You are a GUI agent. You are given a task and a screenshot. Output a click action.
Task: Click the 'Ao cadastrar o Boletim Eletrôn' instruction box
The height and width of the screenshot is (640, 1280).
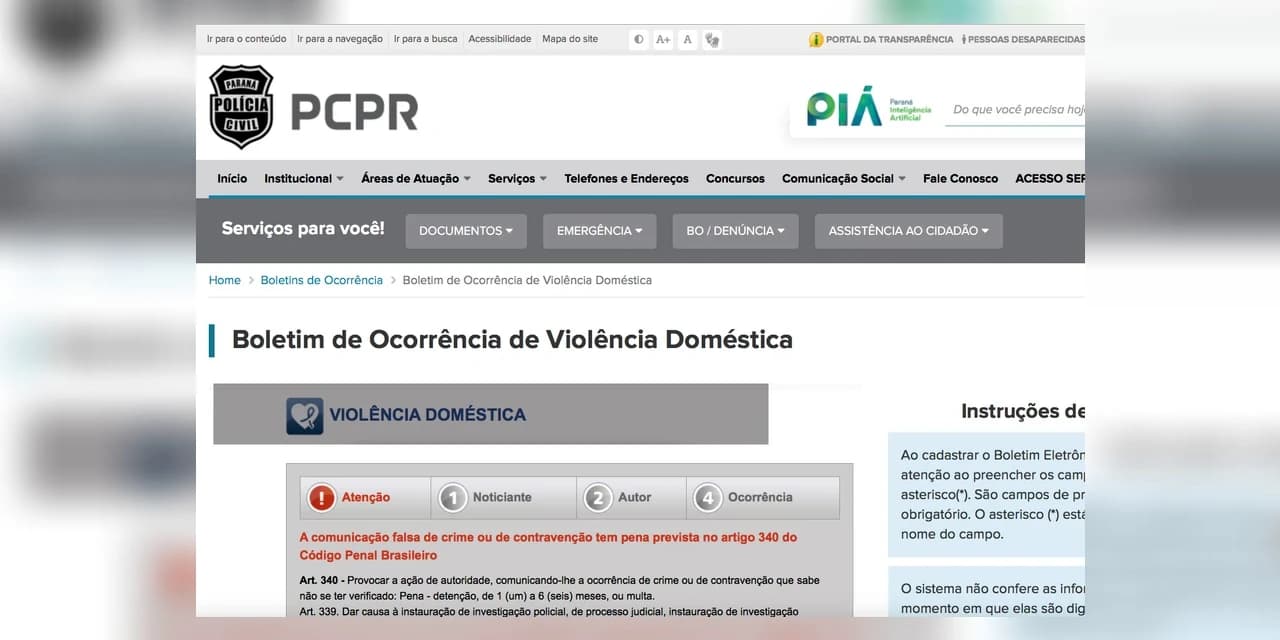987,495
